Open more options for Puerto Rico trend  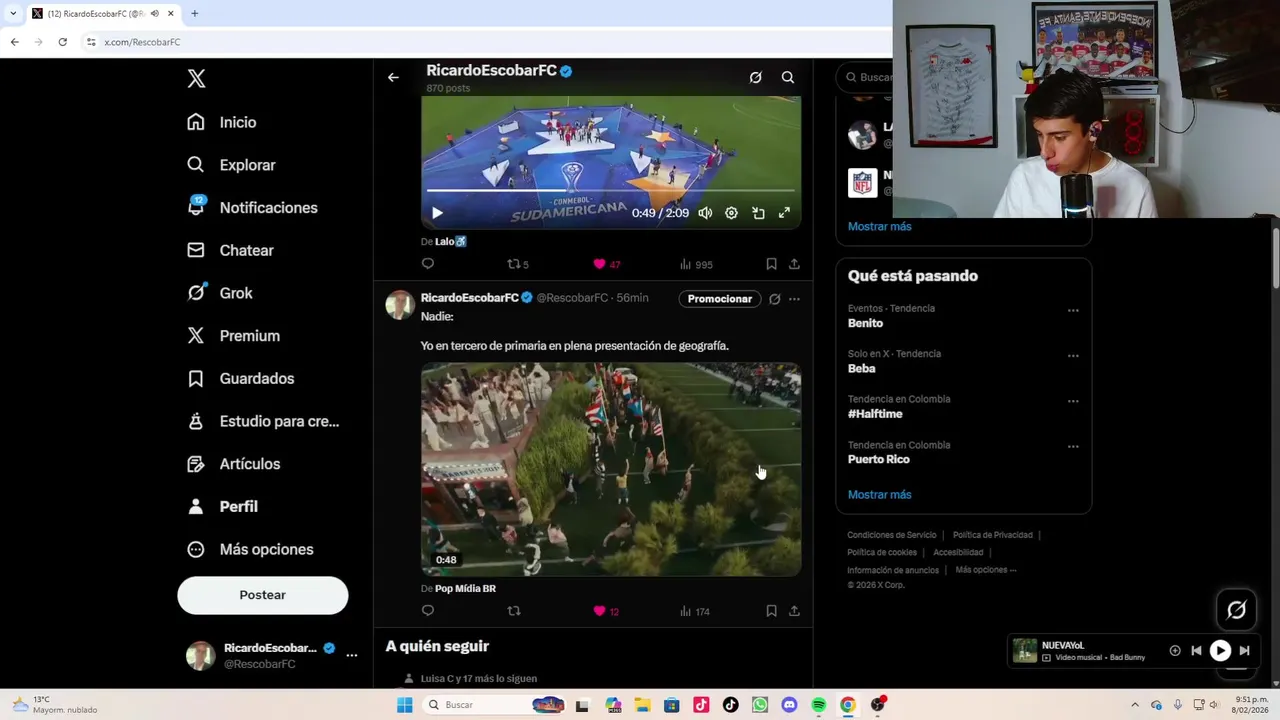coord(1073,447)
